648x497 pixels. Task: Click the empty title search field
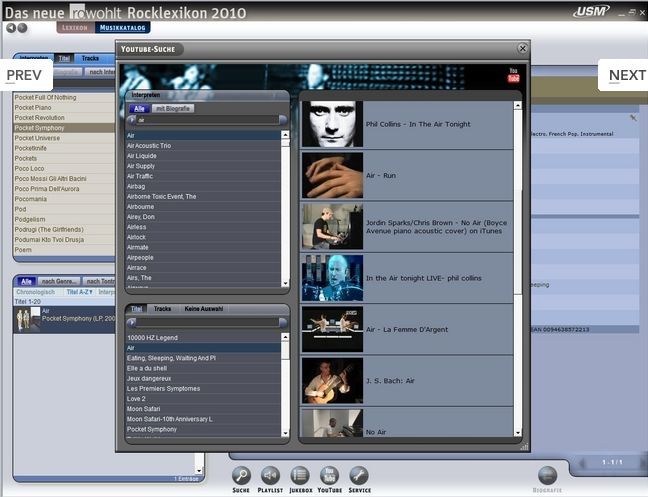tap(207, 322)
